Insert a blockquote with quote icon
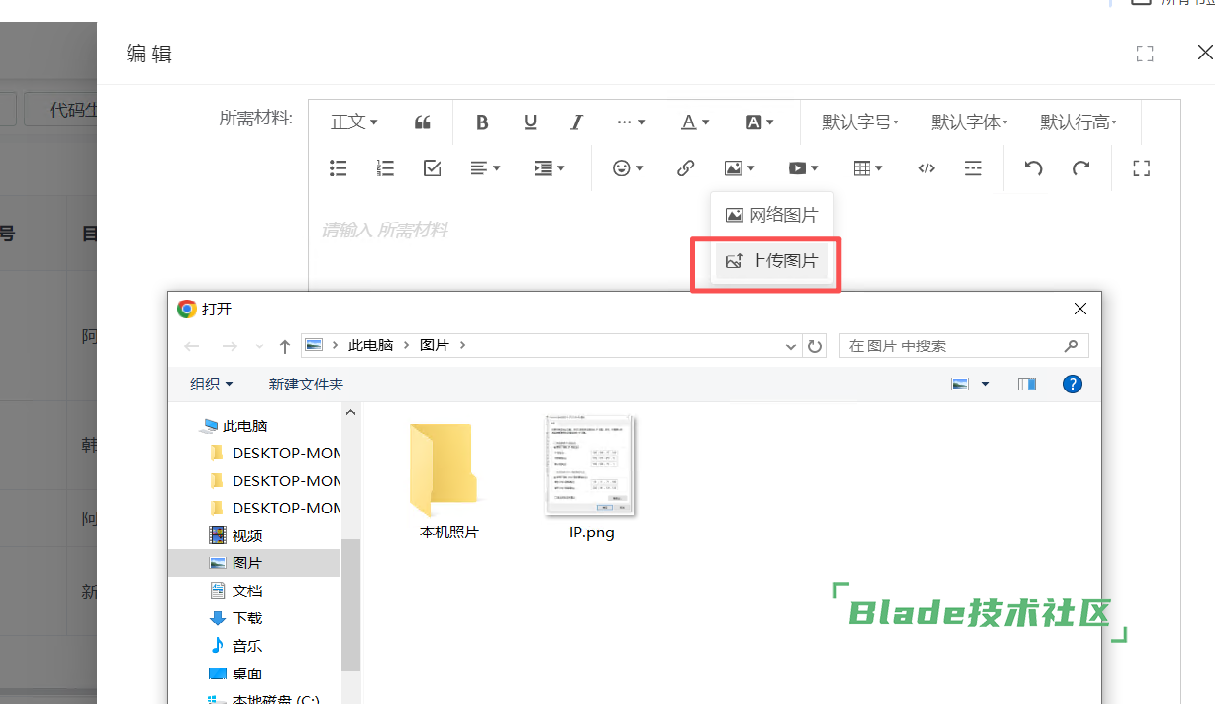 (x=422, y=122)
